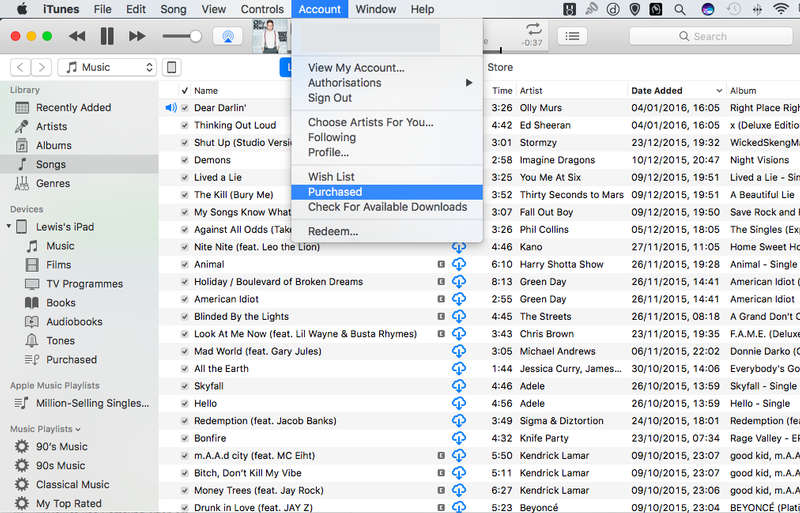
Task: Open the Wi-Fi status icon
Action: pos(781,9)
